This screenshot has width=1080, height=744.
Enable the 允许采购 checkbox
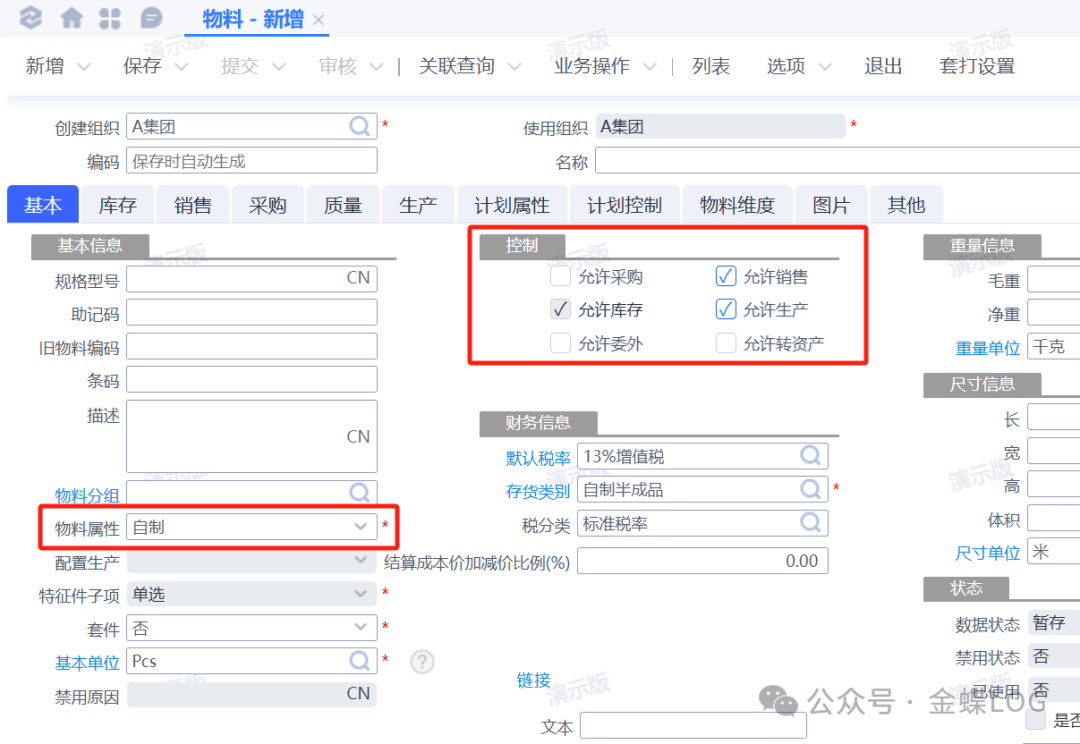pos(561,277)
